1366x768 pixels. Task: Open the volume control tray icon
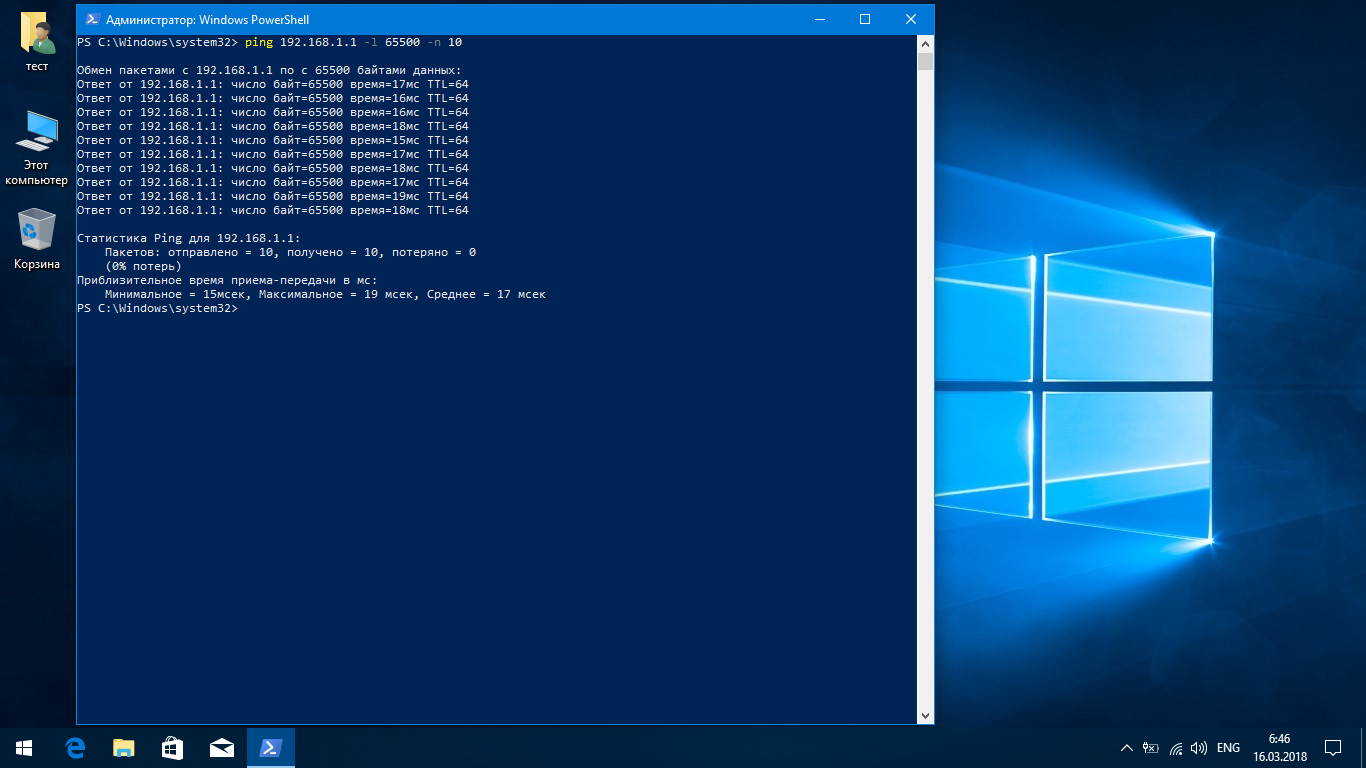(x=1199, y=747)
